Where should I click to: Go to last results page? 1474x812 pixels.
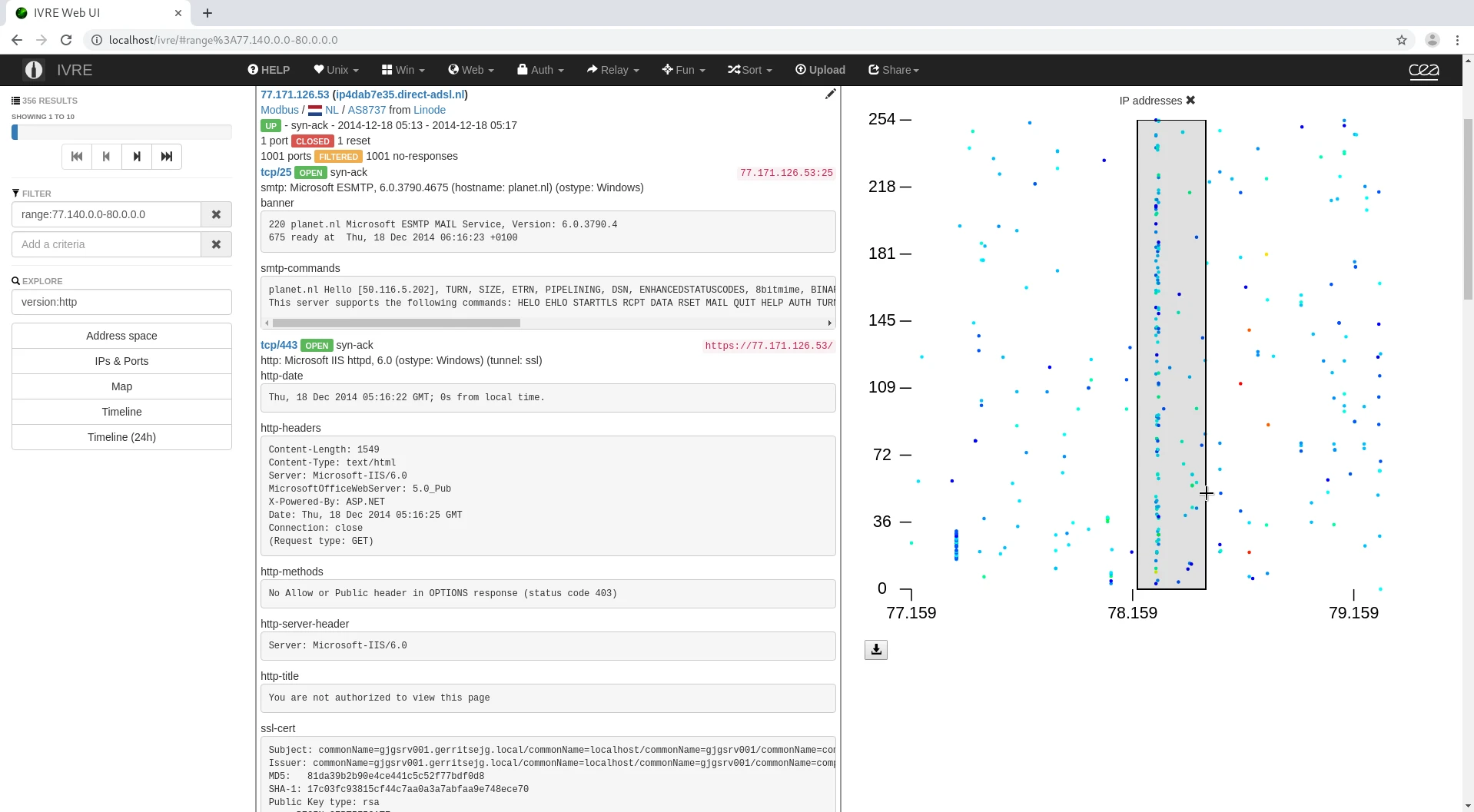167,157
